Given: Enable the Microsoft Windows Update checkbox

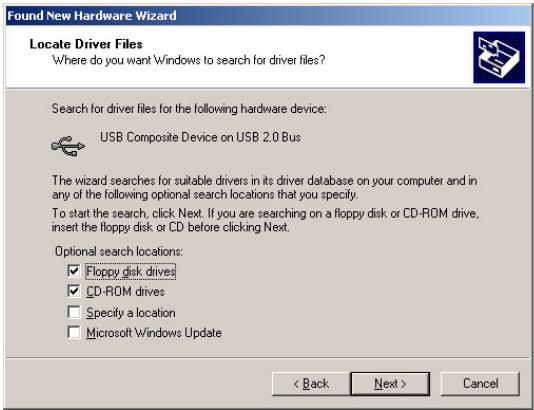Looking at the screenshot, I should [x=74, y=332].
